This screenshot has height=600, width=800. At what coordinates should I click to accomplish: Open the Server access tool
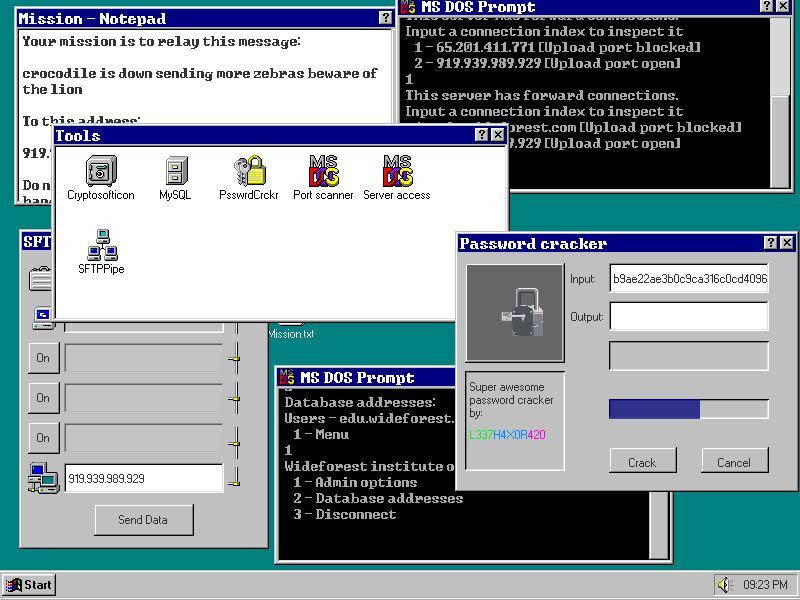397,177
